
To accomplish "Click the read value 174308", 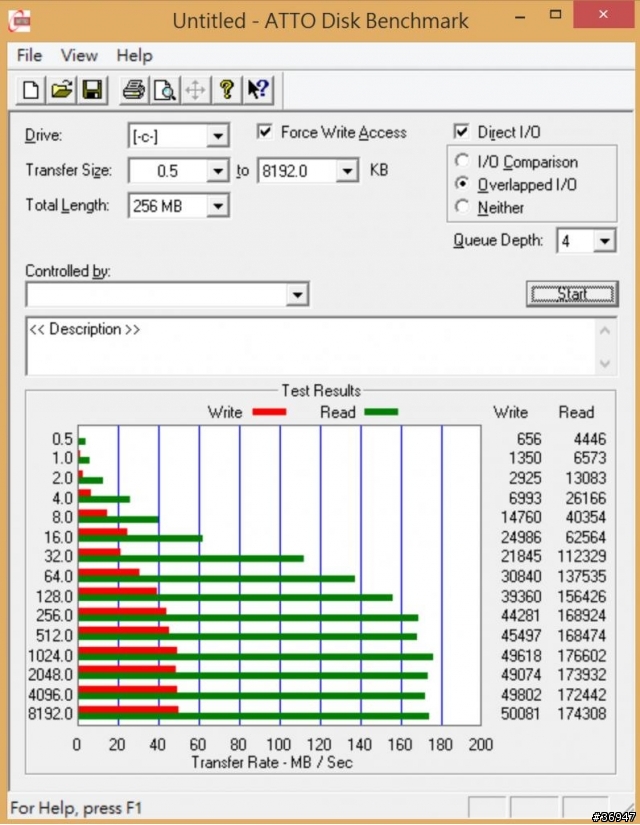I will coord(582,713).
